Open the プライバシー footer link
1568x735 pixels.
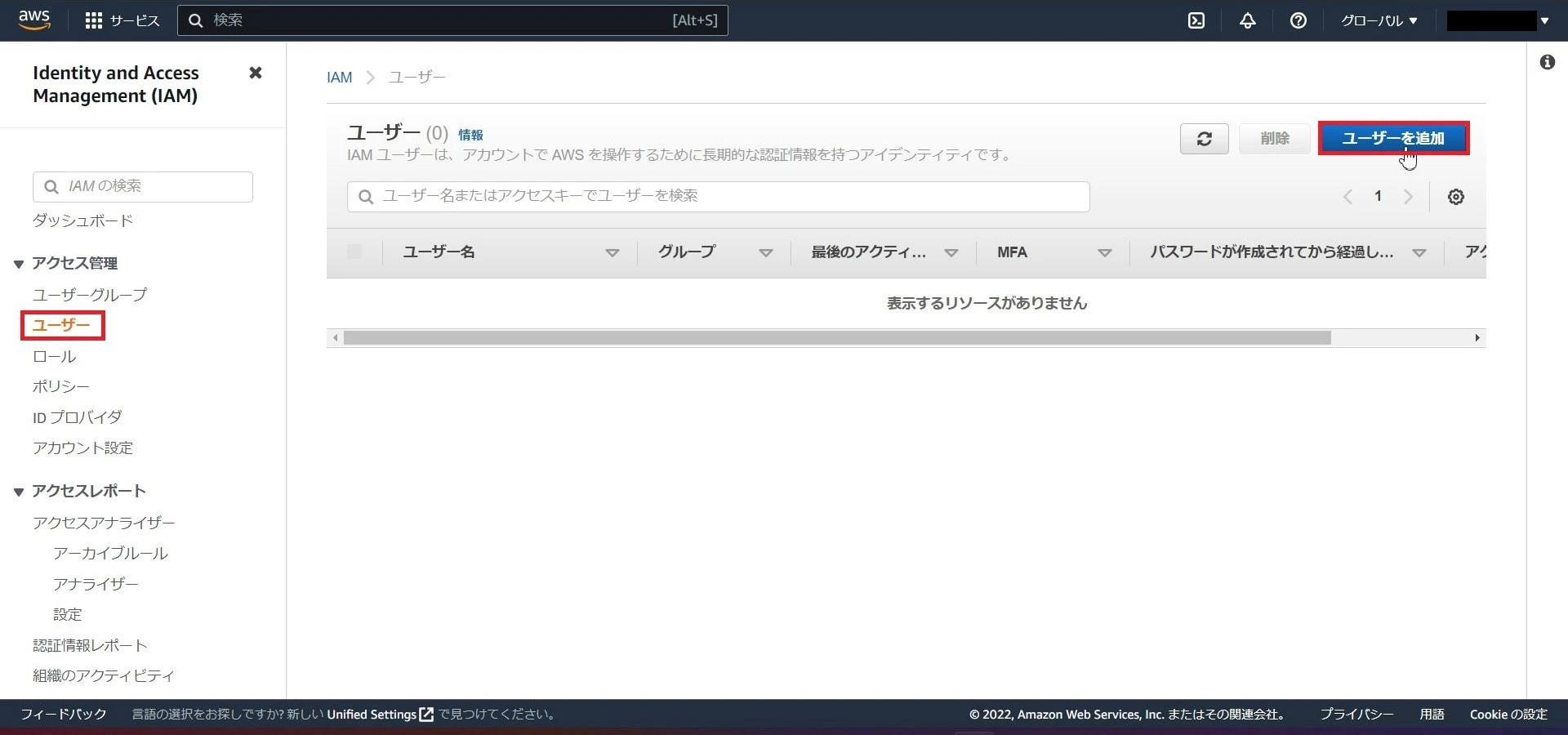1357,715
